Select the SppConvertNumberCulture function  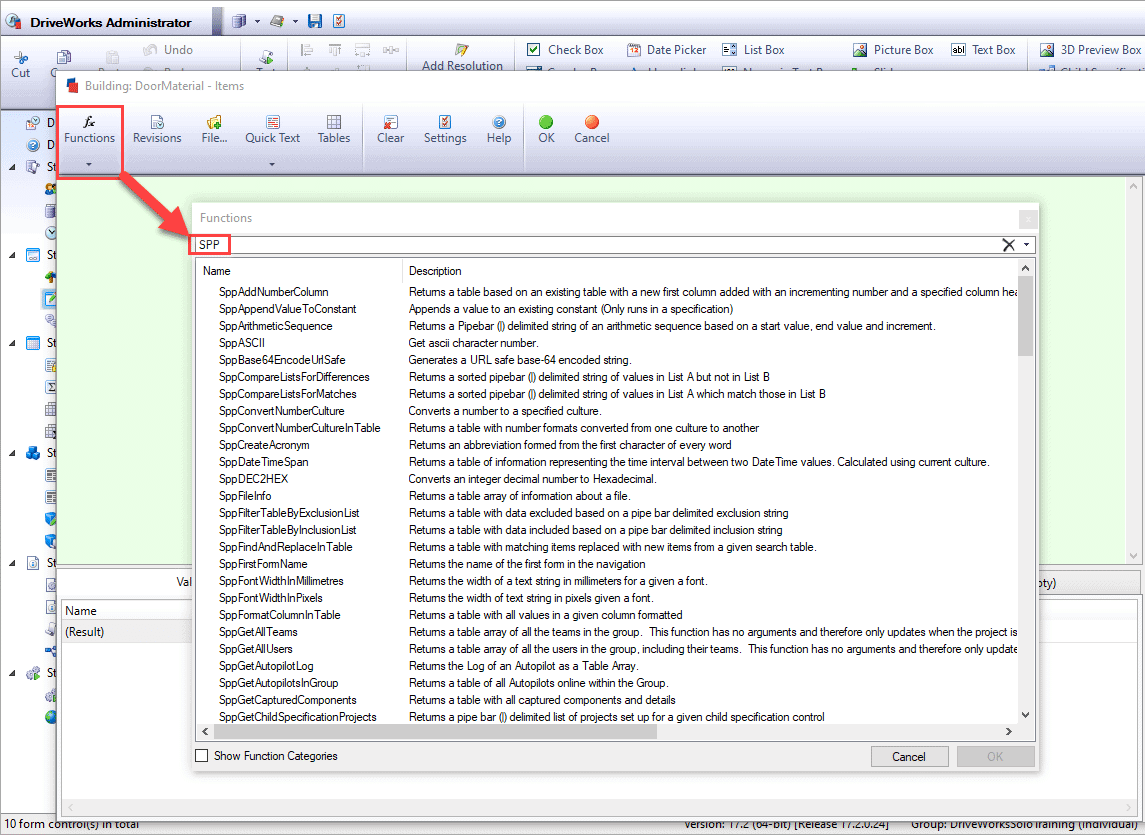click(x=282, y=411)
